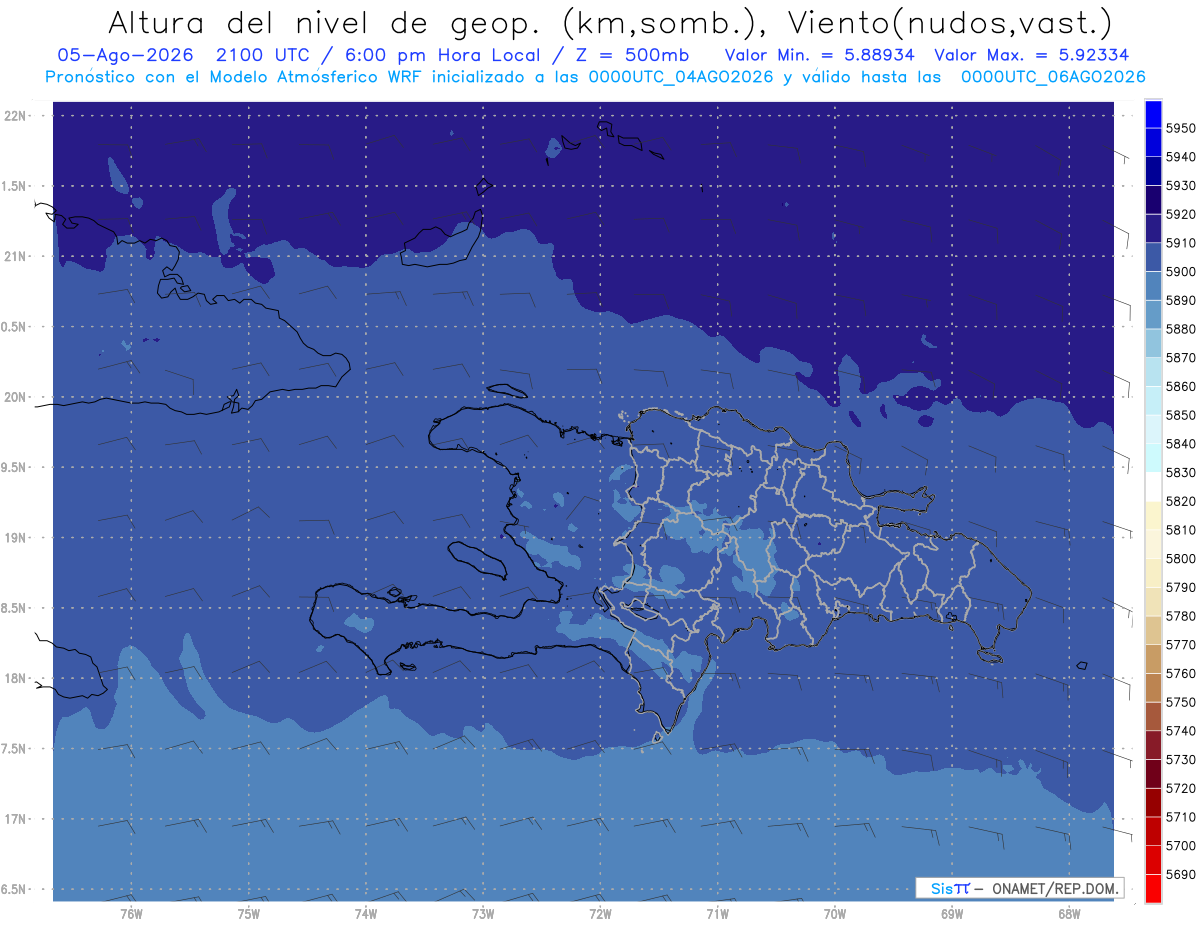The image size is (1200, 927).
Task: Click the "5690" colorbar value
Action: tap(1180, 874)
